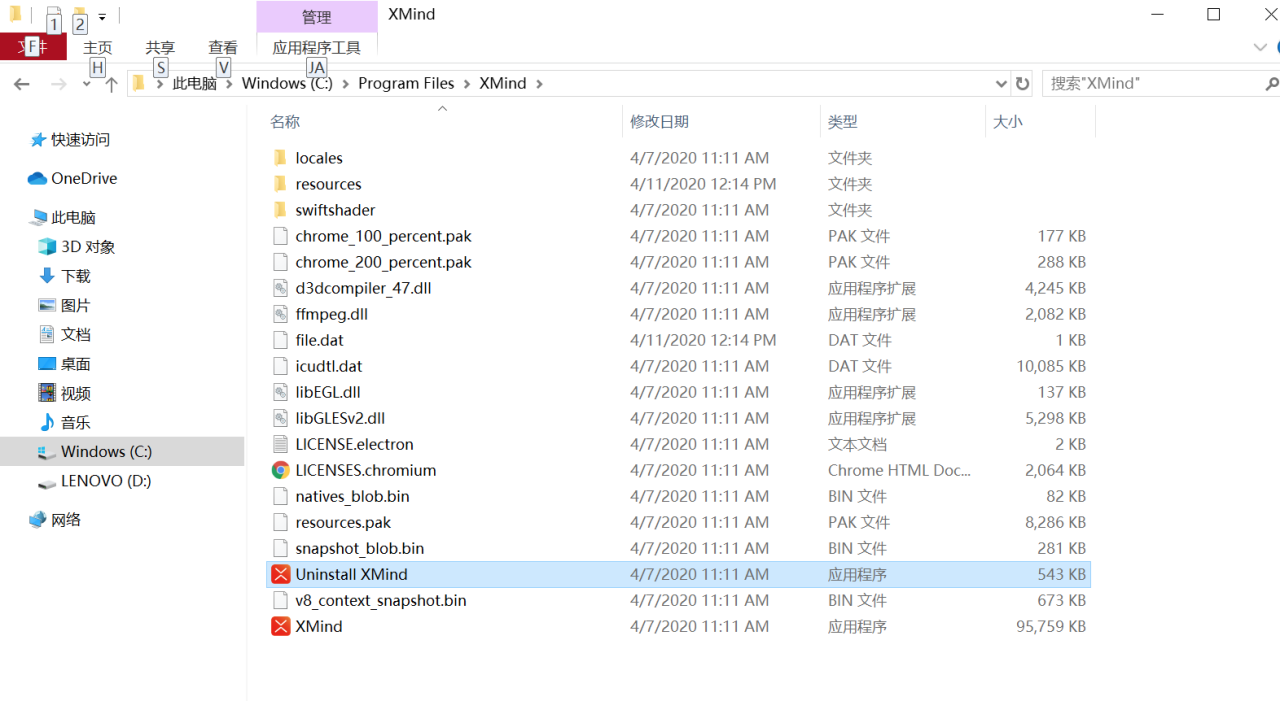The height and width of the screenshot is (701, 1280).
Task: Open 文档 in the navigation pane
Action: 76,334
